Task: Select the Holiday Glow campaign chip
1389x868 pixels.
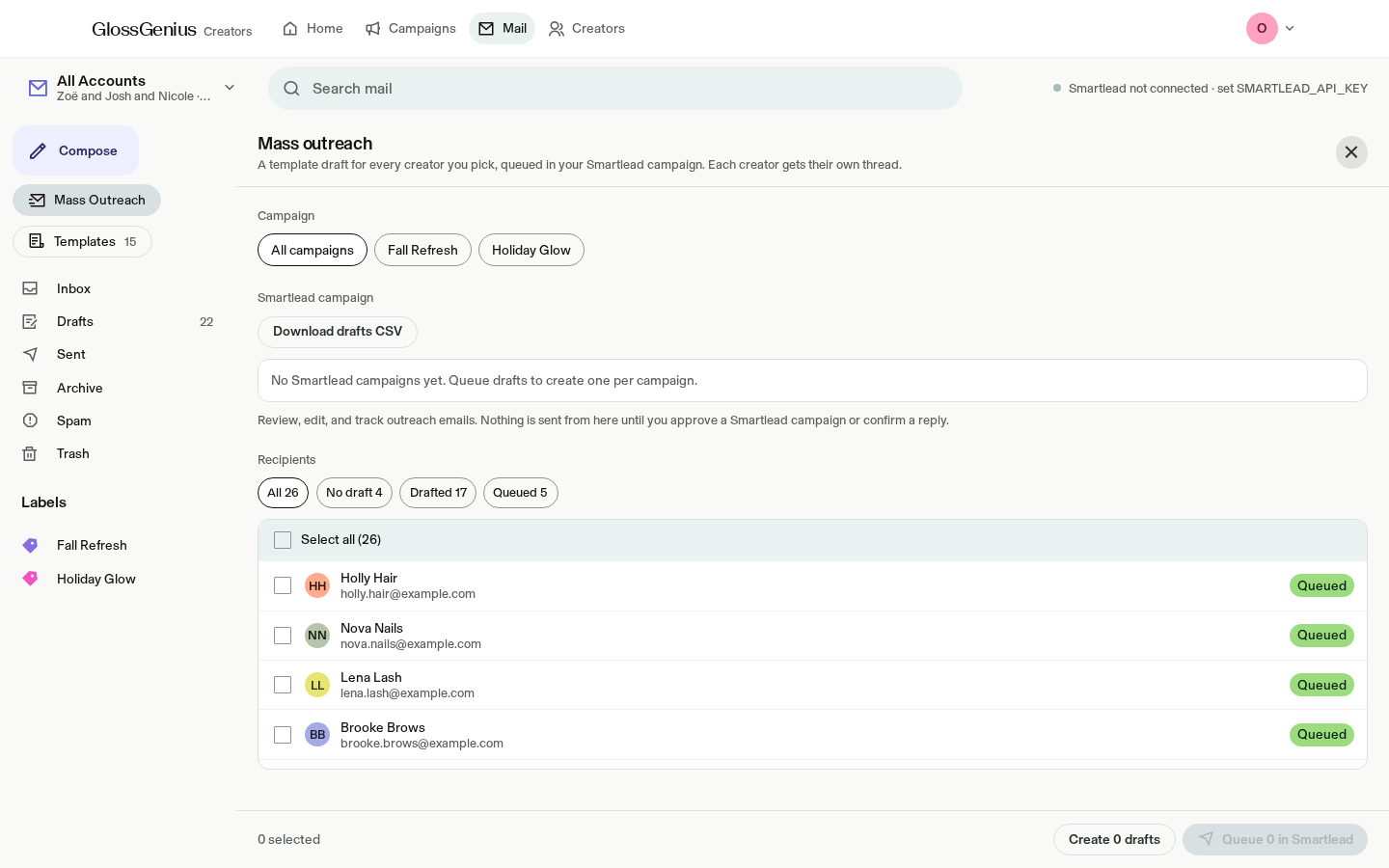Action: (531, 250)
